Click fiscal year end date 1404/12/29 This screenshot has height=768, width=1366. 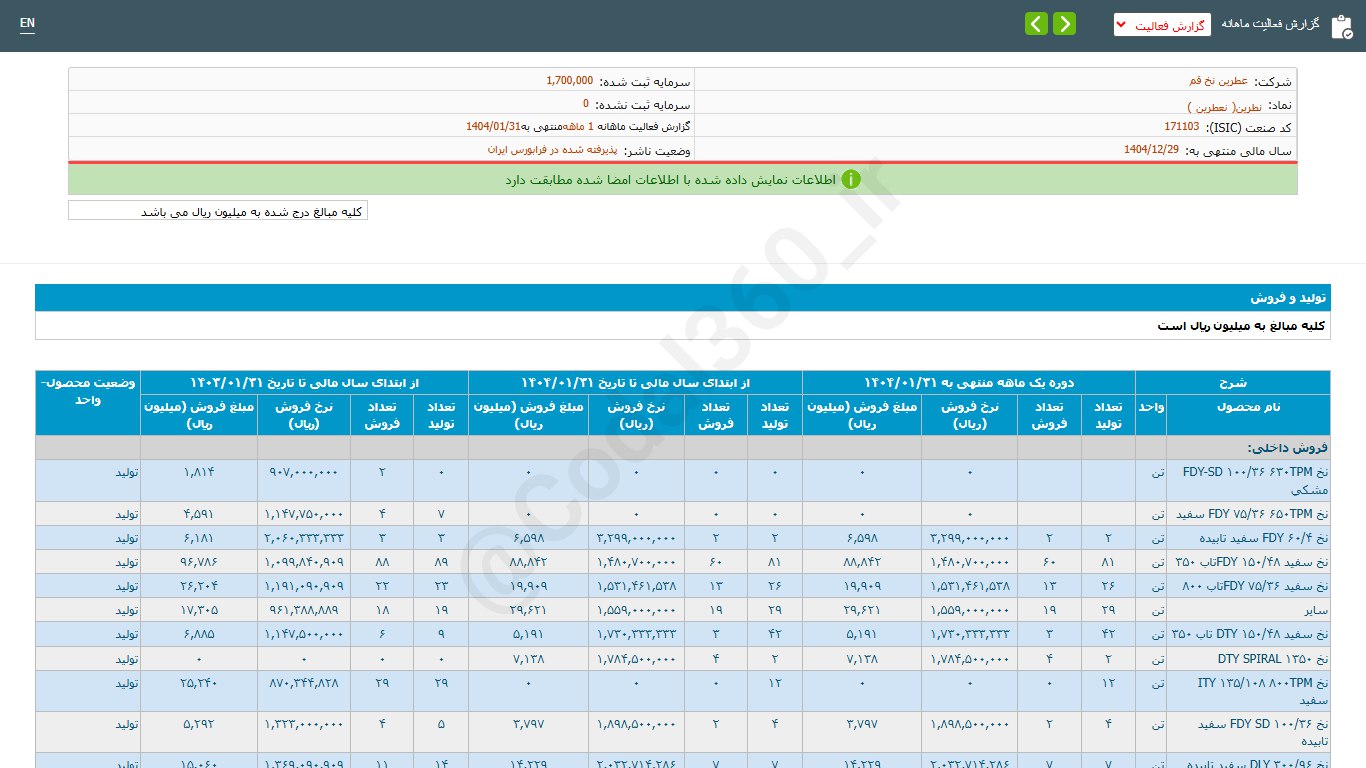[x=1151, y=150]
